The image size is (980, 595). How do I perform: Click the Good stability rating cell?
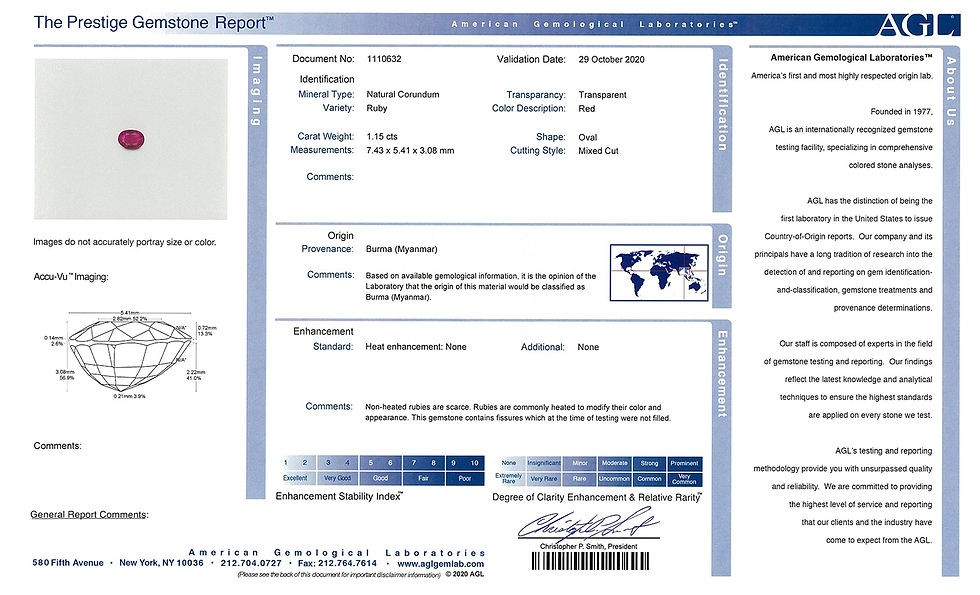coord(381,478)
